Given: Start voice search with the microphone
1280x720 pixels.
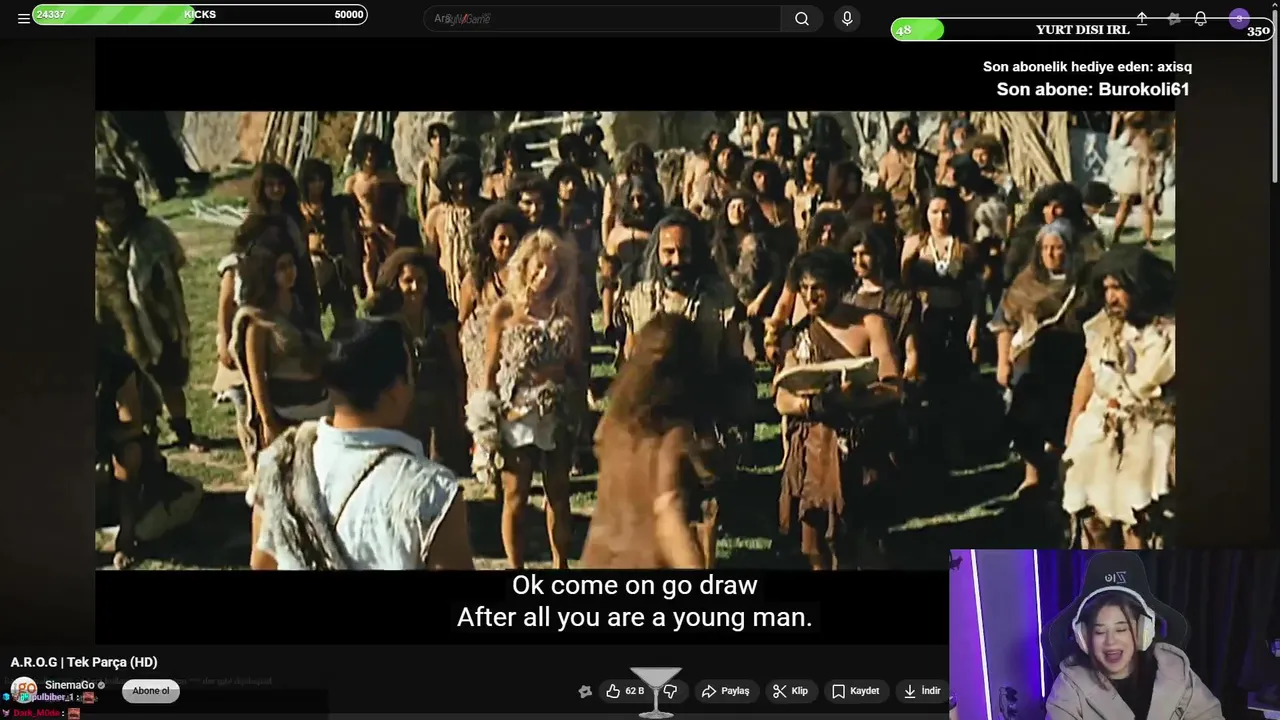Looking at the screenshot, I should tap(847, 19).
